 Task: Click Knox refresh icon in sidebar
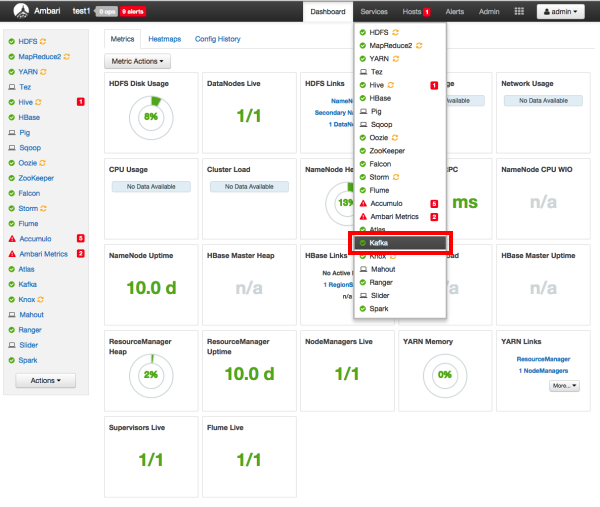click(41, 300)
